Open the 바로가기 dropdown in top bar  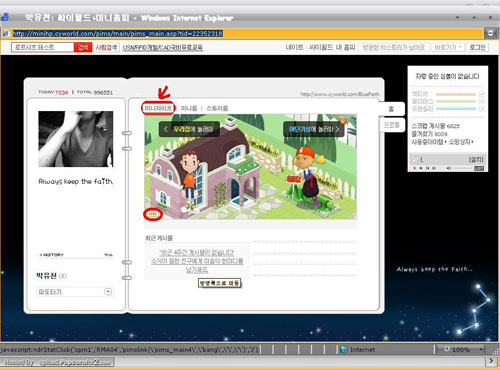pos(448,47)
